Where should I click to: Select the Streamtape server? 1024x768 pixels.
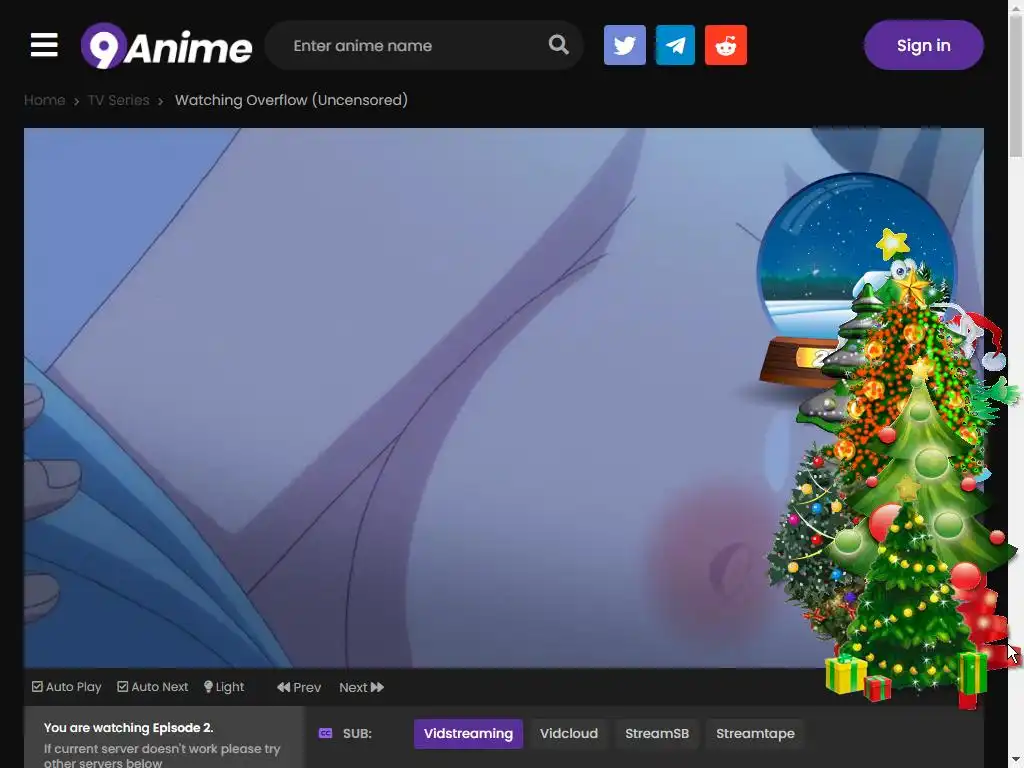755,733
